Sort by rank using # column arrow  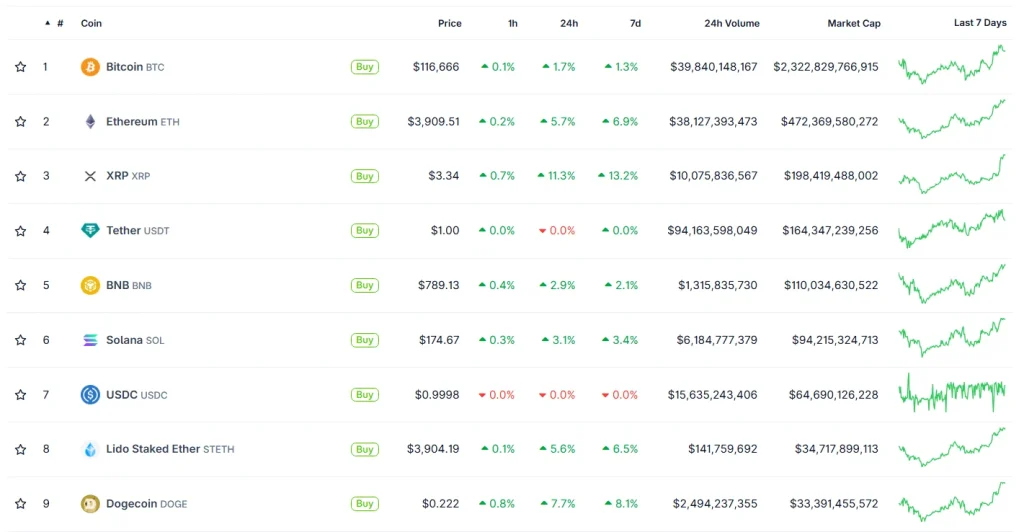tap(47, 23)
